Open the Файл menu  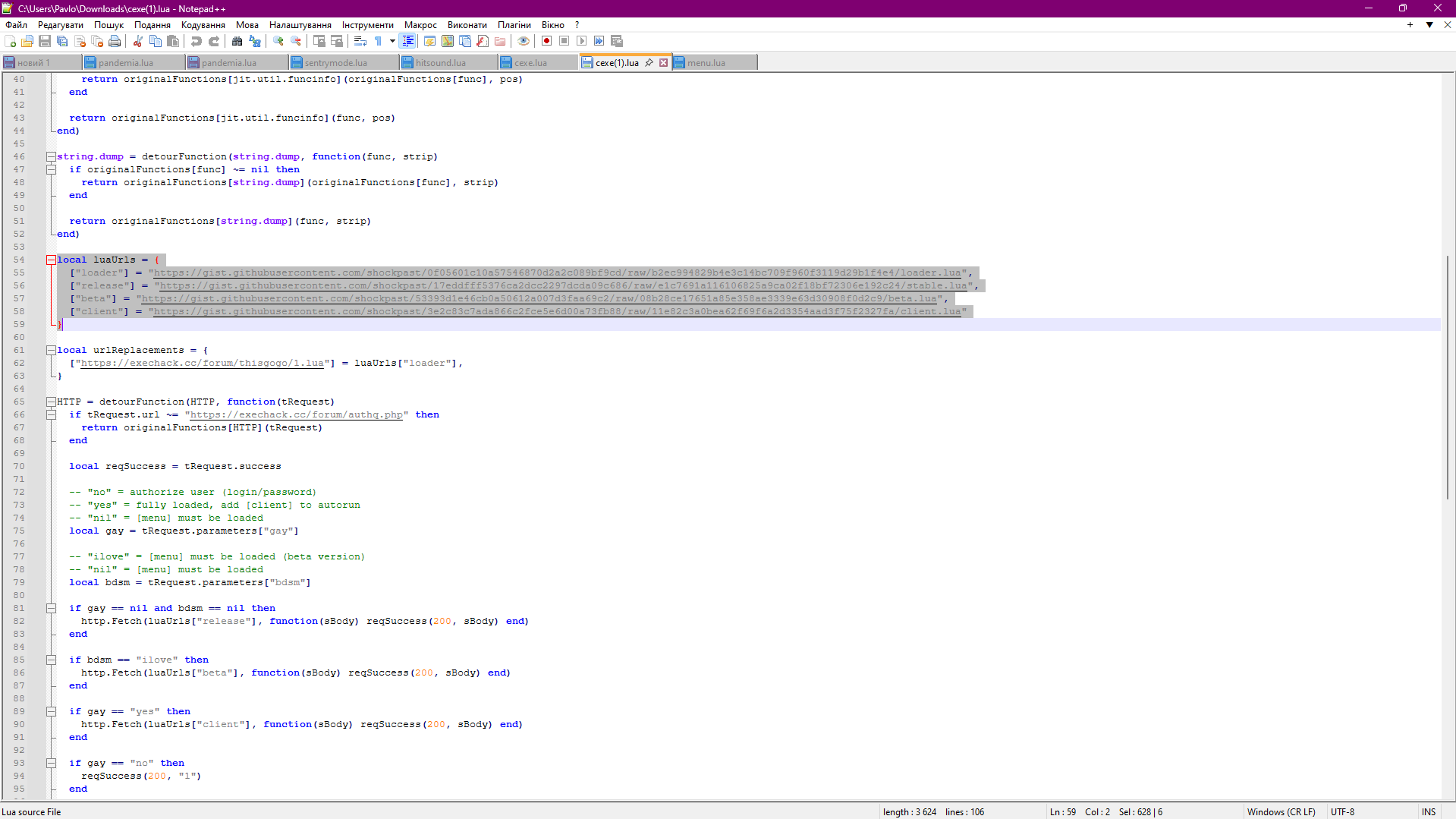pos(16,25)
